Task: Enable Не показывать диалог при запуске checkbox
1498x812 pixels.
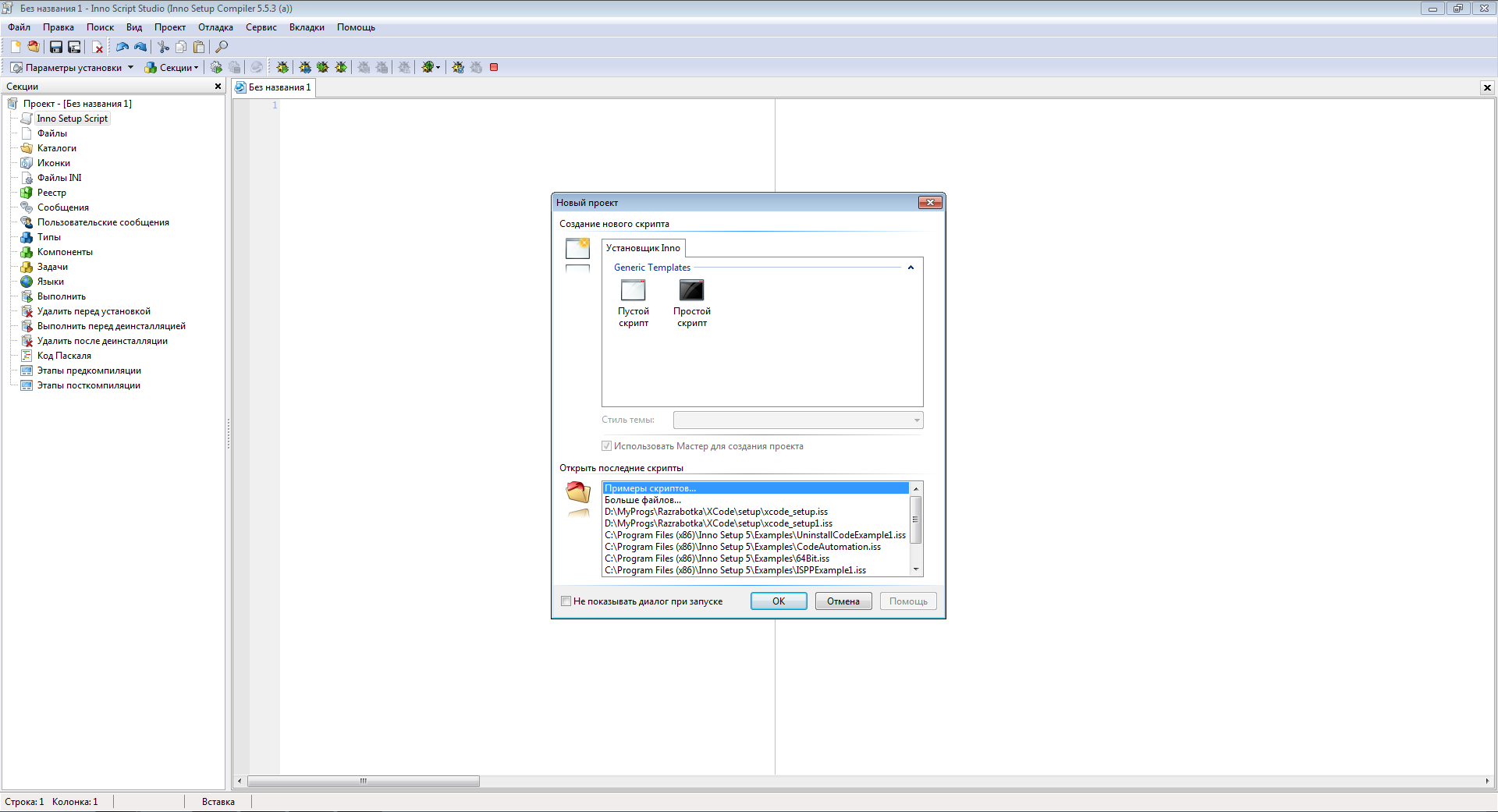Action: tap(566, 601)
